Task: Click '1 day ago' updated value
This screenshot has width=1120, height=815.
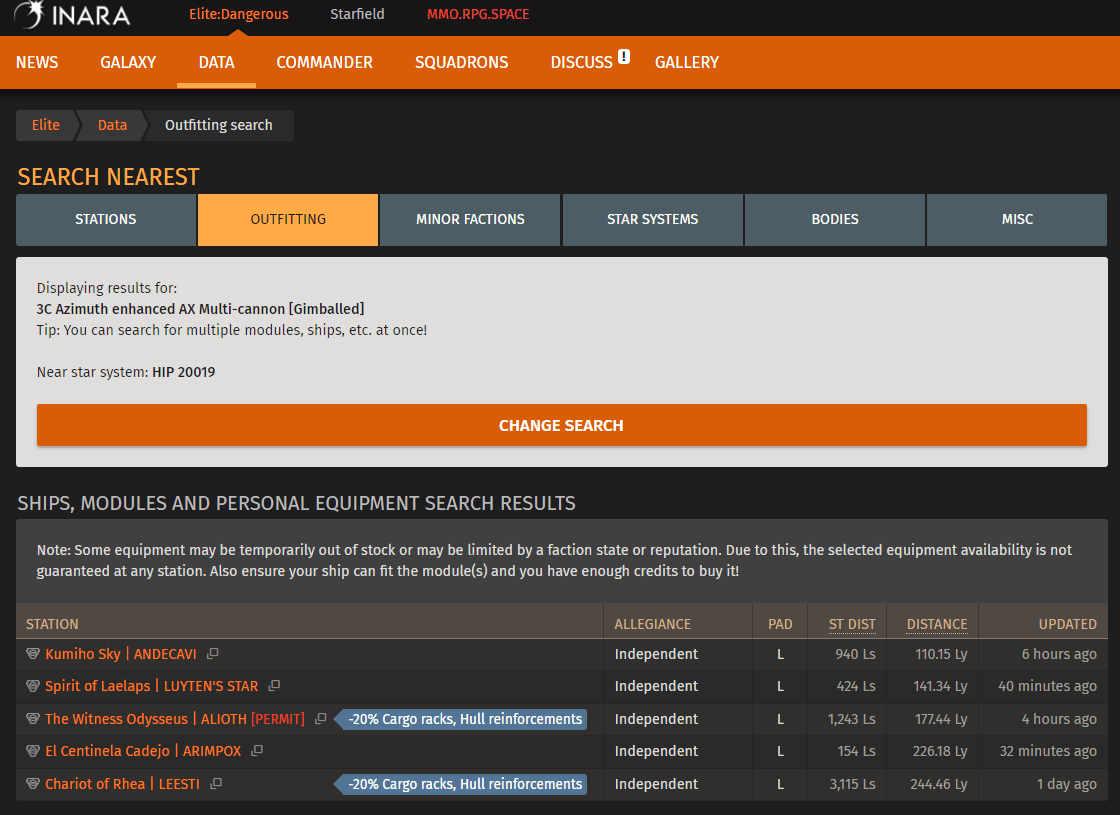Action: pyautogui.click(x=1066, y=784)
